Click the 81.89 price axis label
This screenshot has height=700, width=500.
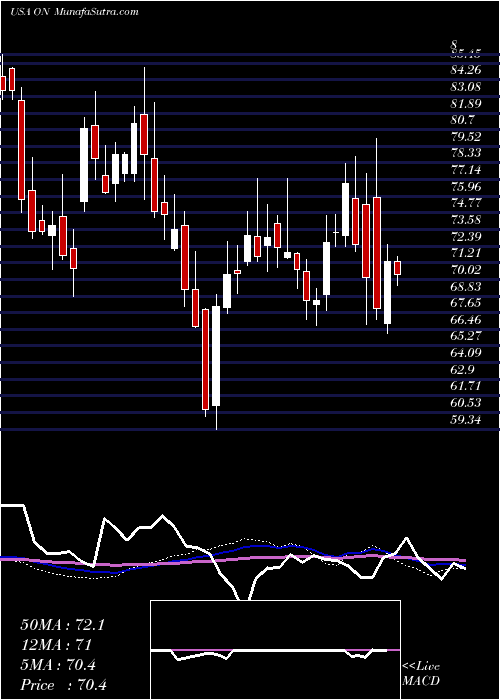tap(466, 104)
